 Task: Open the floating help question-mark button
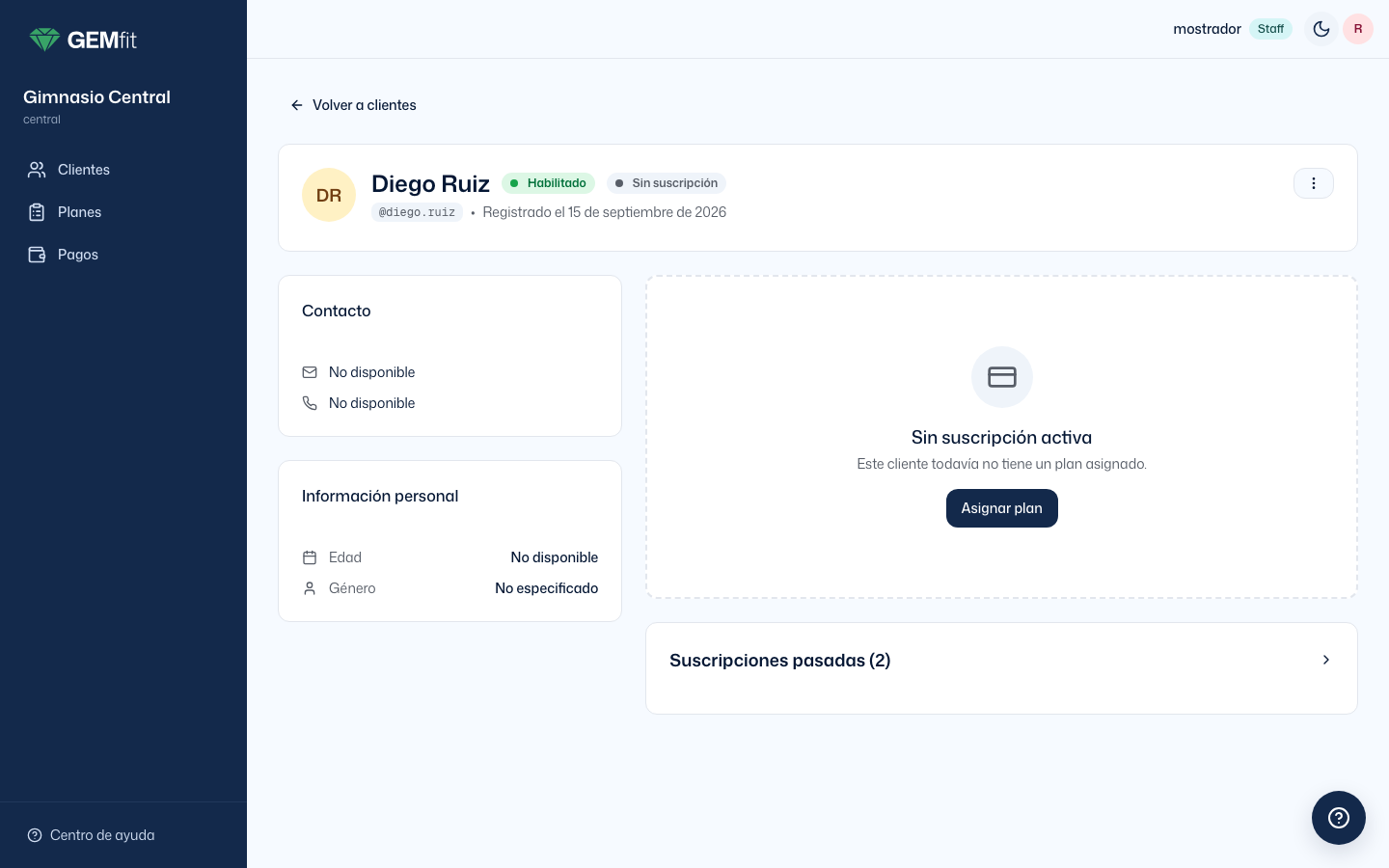(x=1339, y=818)
